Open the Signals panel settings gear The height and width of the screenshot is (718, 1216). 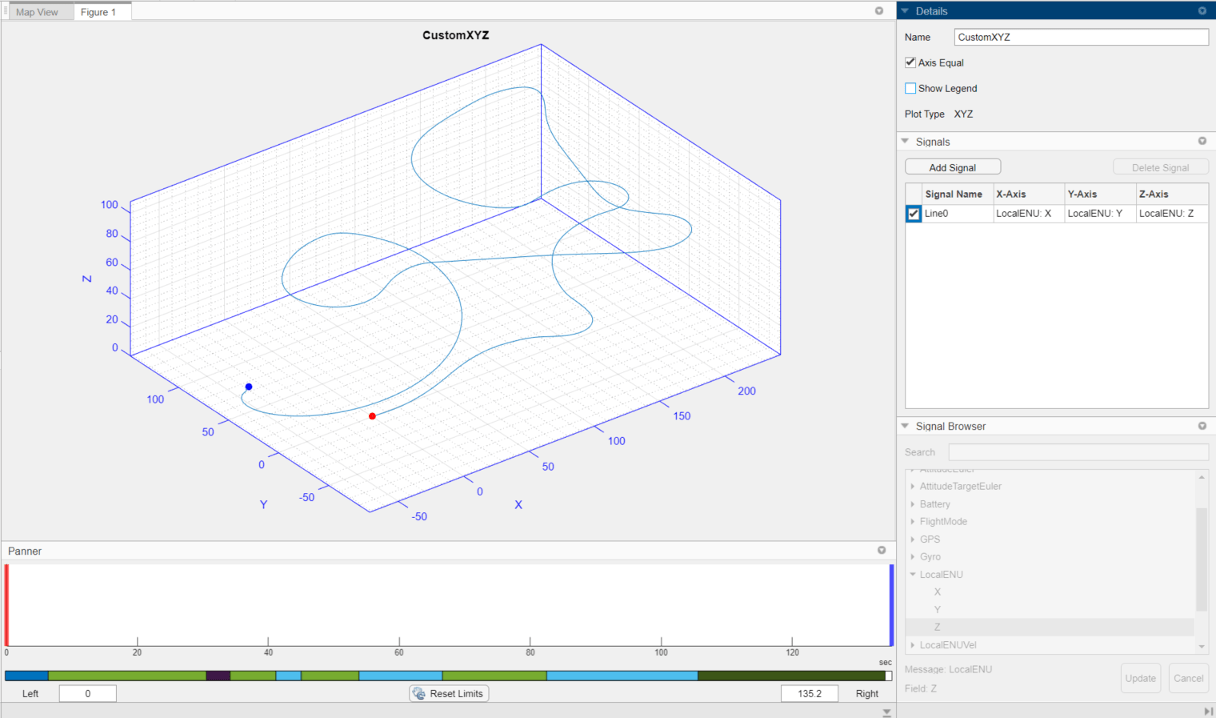(x=1202, y=141)
